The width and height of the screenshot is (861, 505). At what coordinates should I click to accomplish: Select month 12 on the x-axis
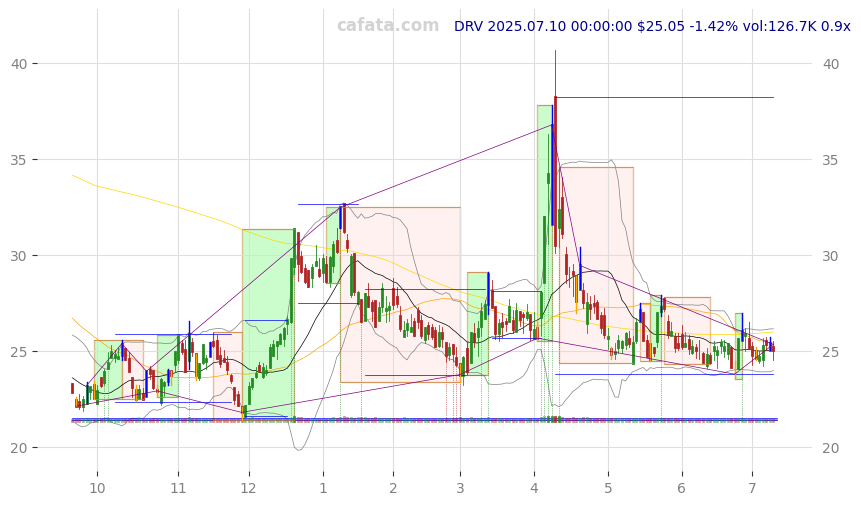(x=249, y=488)
